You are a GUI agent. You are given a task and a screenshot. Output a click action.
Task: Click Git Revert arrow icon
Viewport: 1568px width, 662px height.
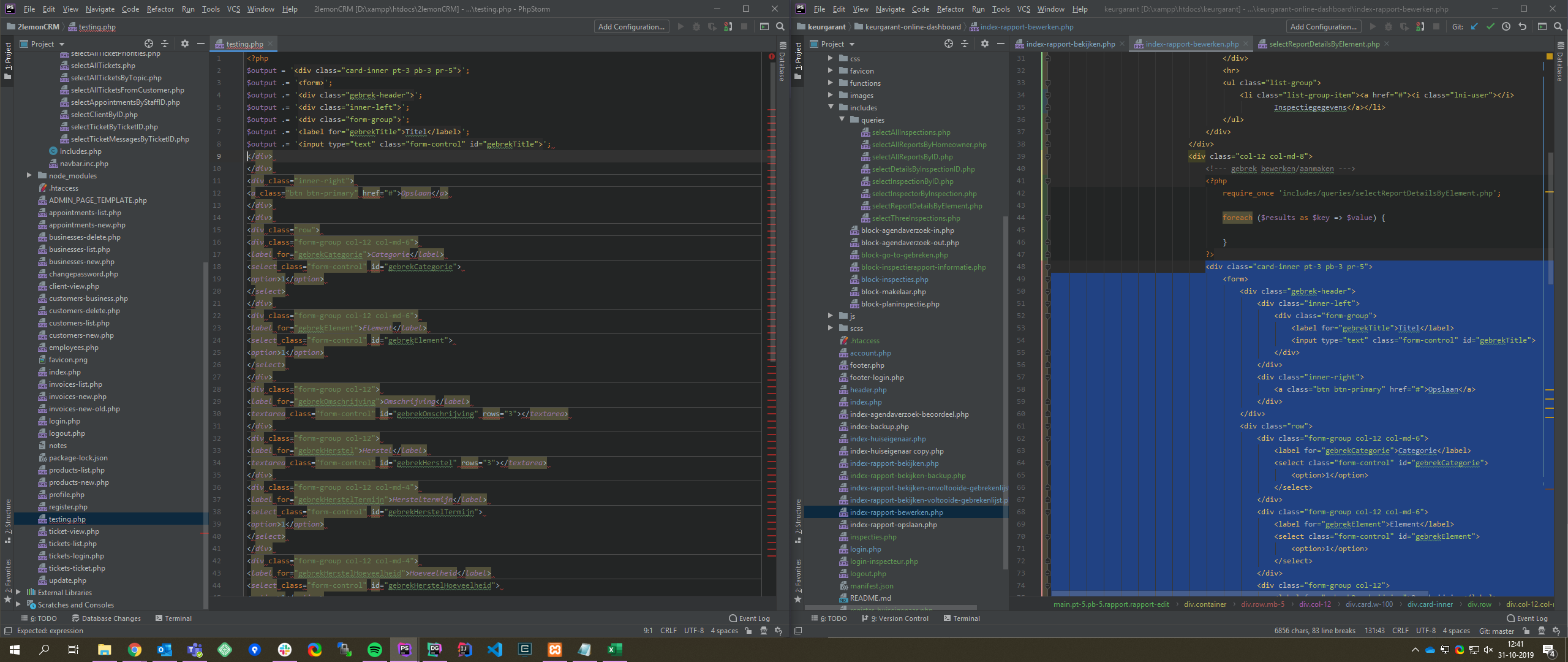pyautogui.click(x=1522, y=26)
